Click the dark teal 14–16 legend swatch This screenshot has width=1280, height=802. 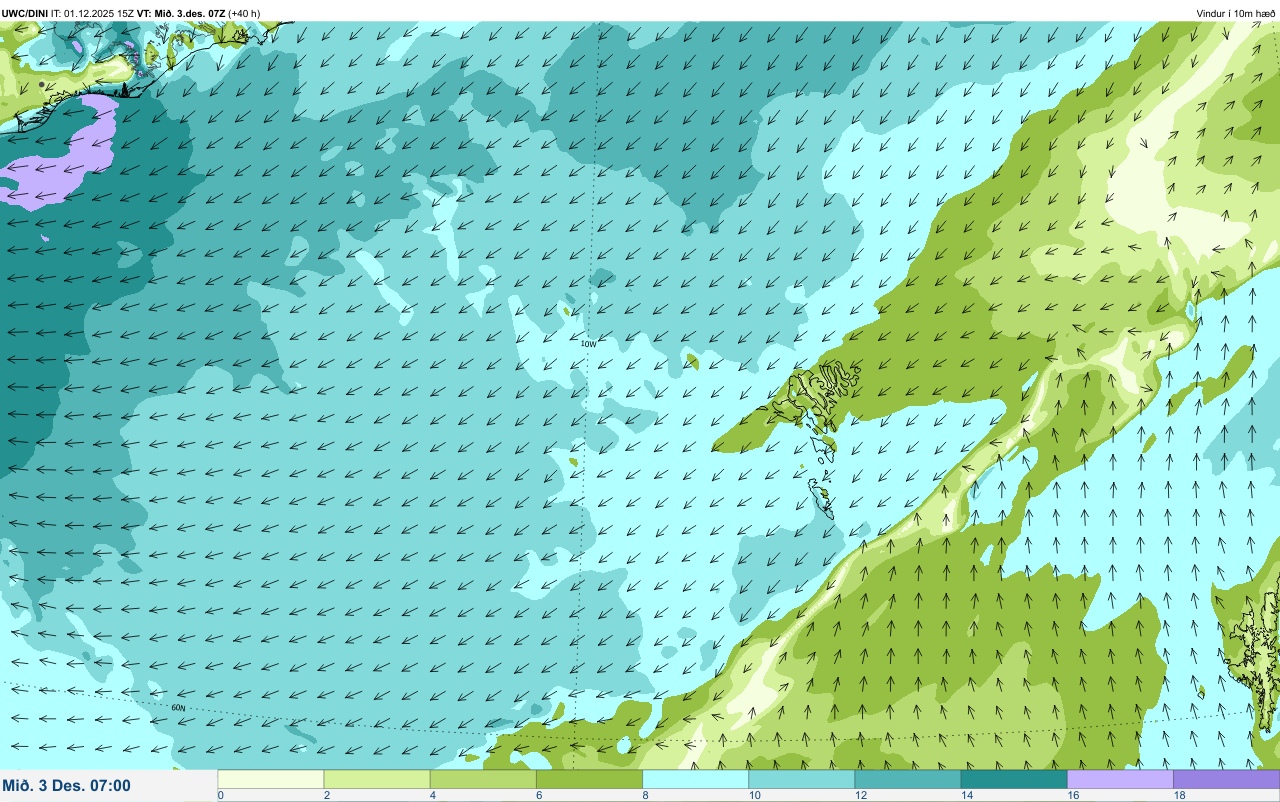click(1013, 779)
